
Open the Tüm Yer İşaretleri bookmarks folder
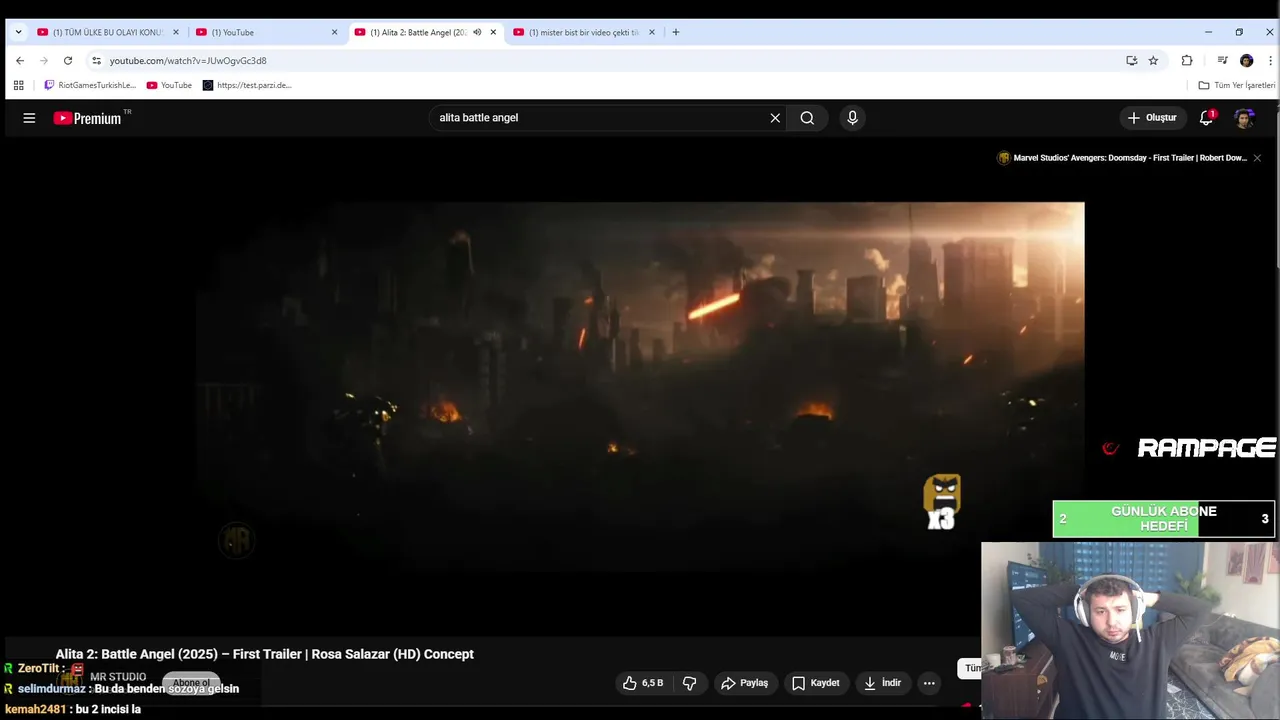coord(1237,85)
